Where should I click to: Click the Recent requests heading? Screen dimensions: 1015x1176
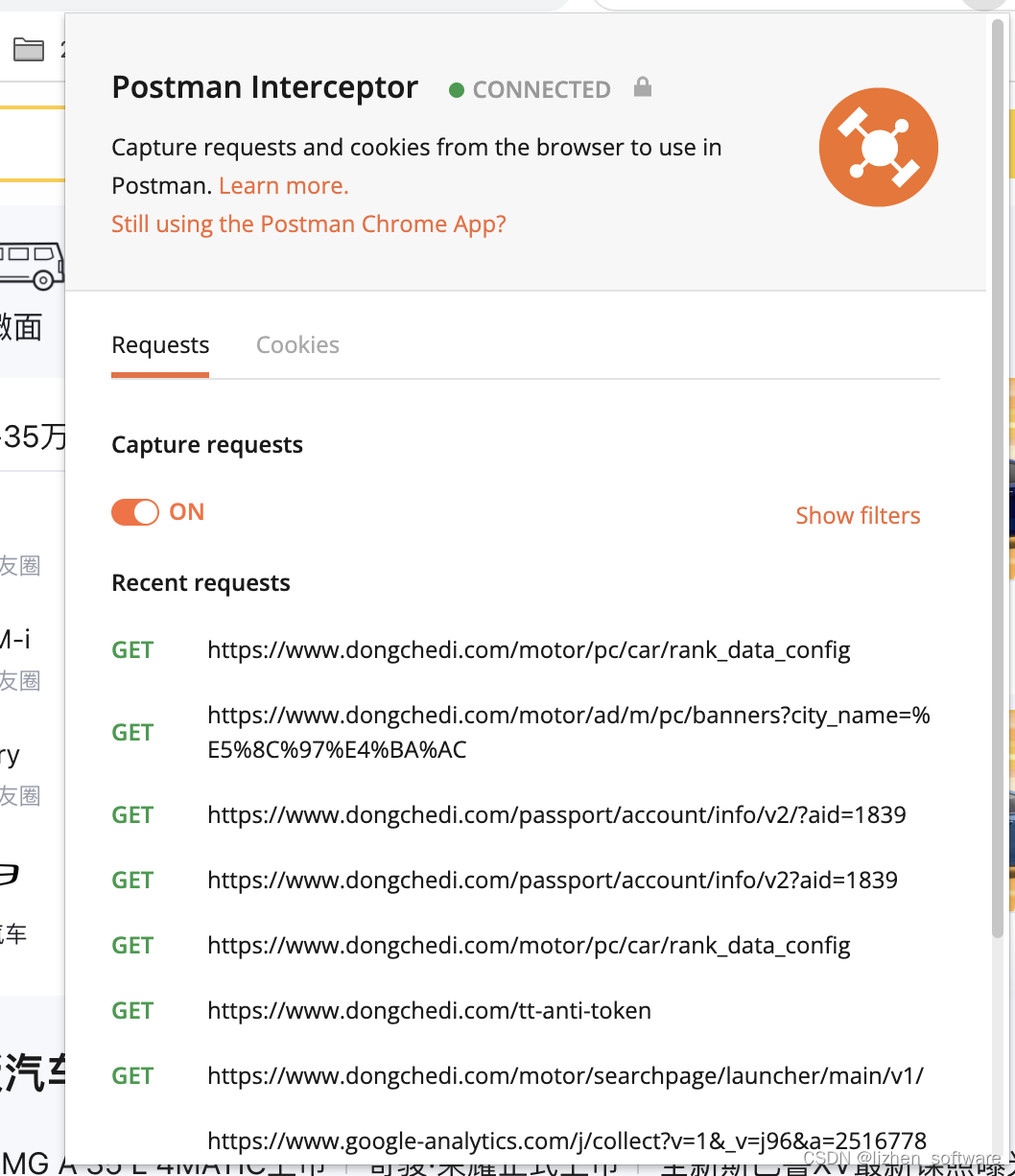[201, 583]
